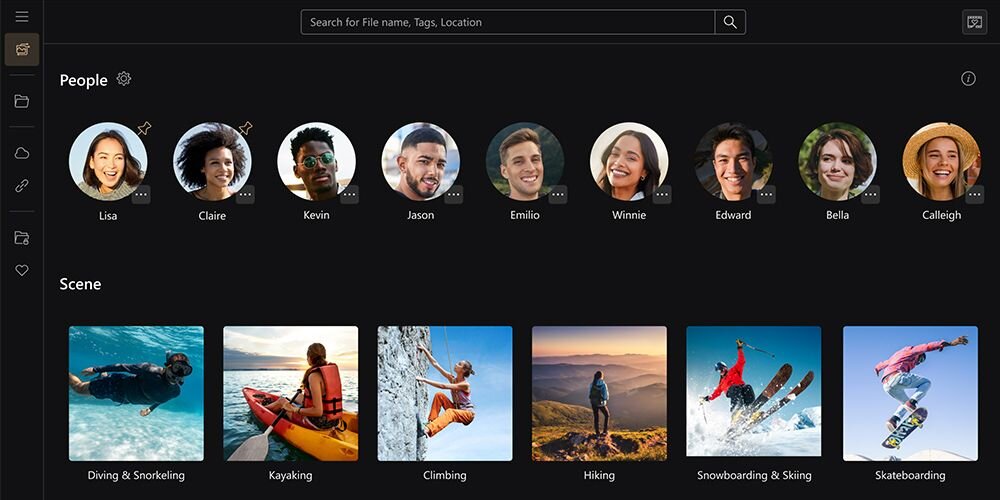1000x500 pixels.
Task: Click the name label "Jason"
Action: point(420,215)
